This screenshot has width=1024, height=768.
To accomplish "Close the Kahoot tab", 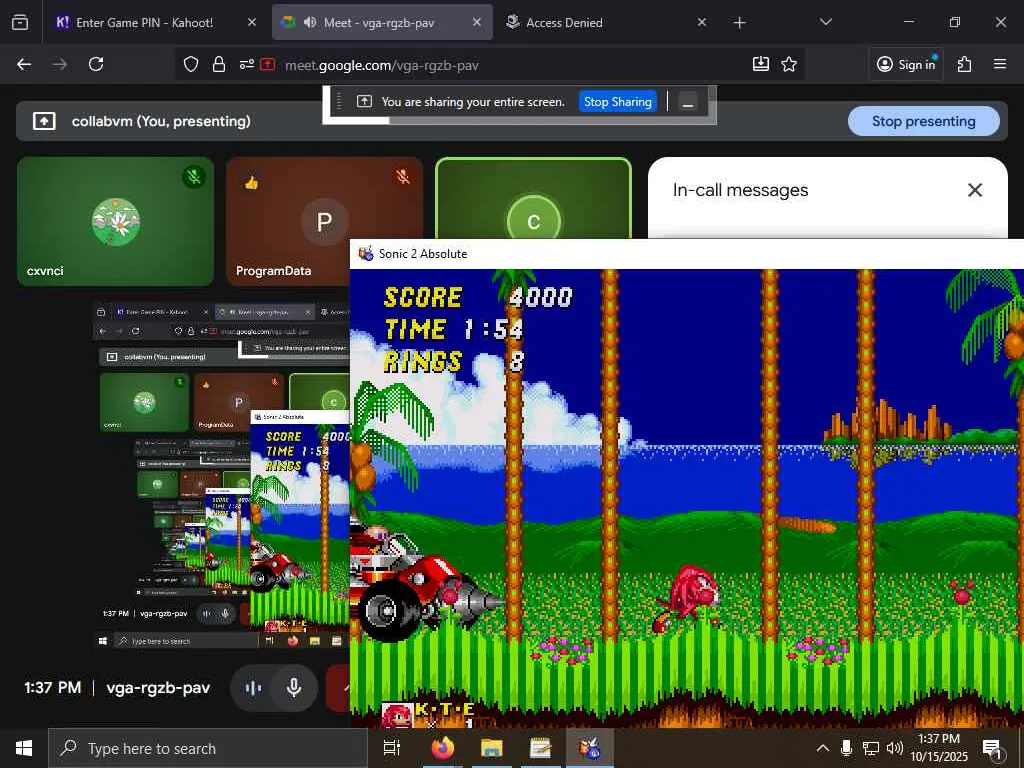I will 251,22.
